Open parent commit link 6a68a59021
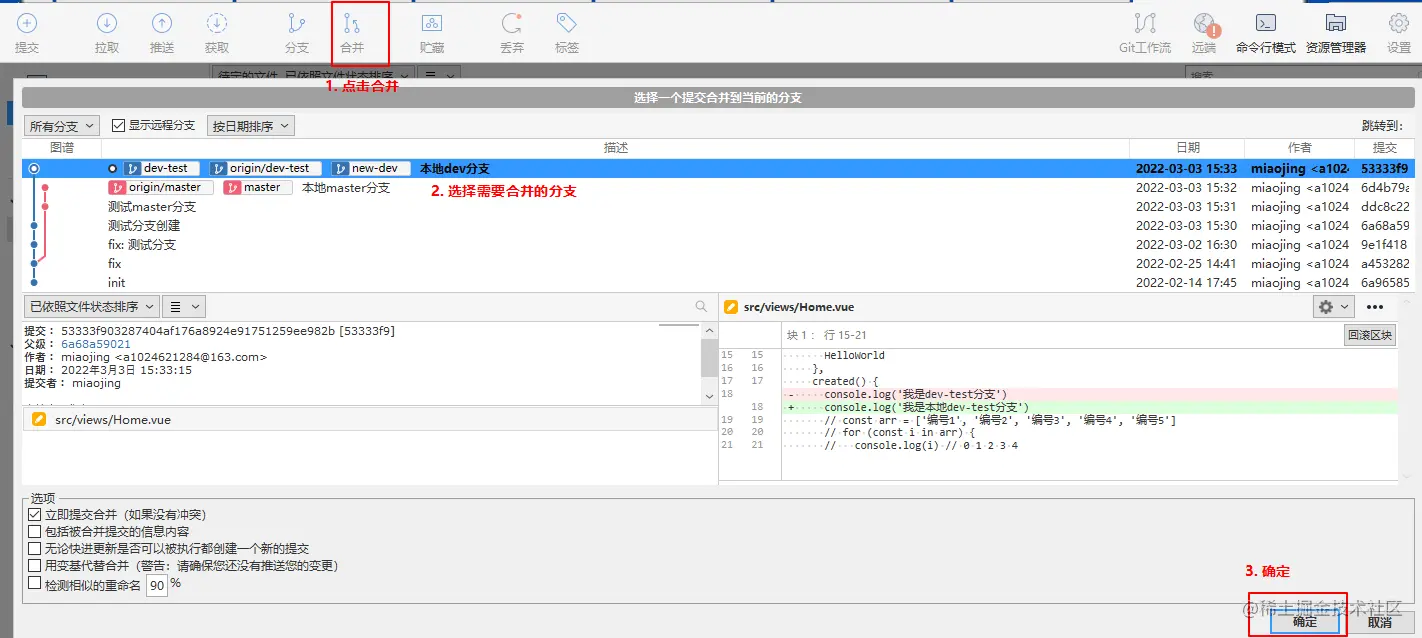The height and width of the screenshot is (638, 1422). [x=96, y=344]
